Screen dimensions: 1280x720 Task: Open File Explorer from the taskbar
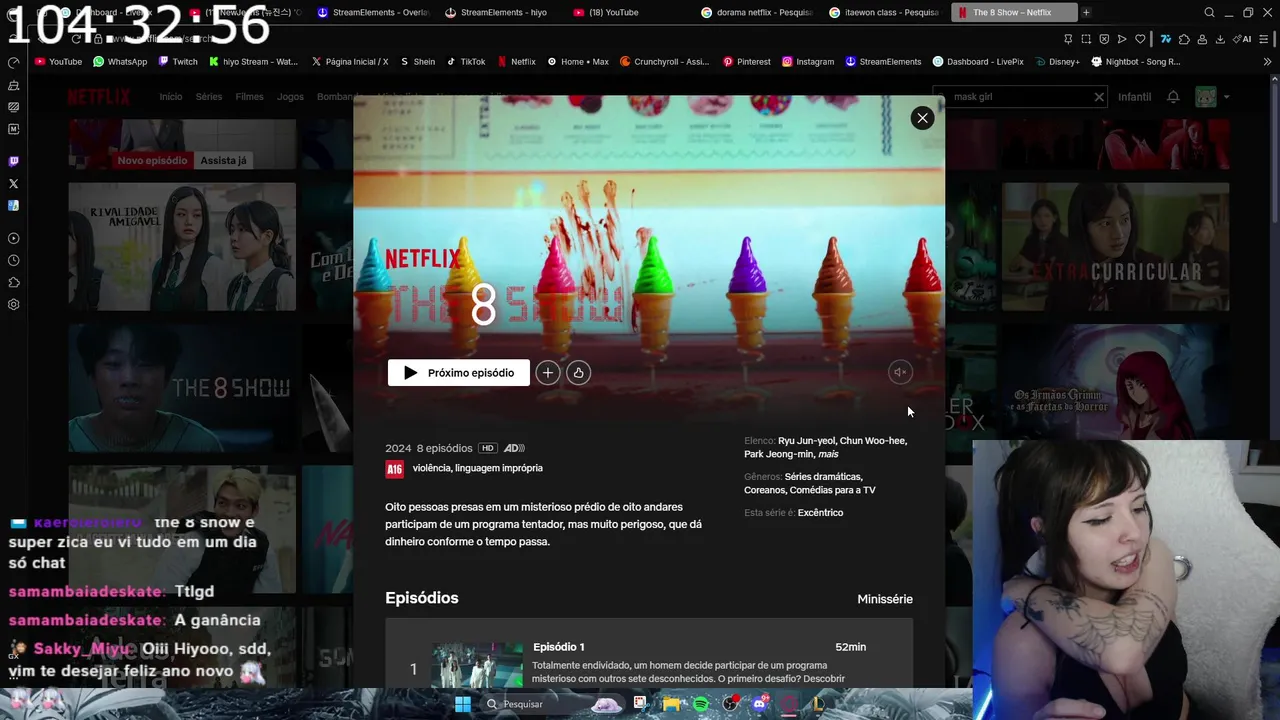pos(671,704)
